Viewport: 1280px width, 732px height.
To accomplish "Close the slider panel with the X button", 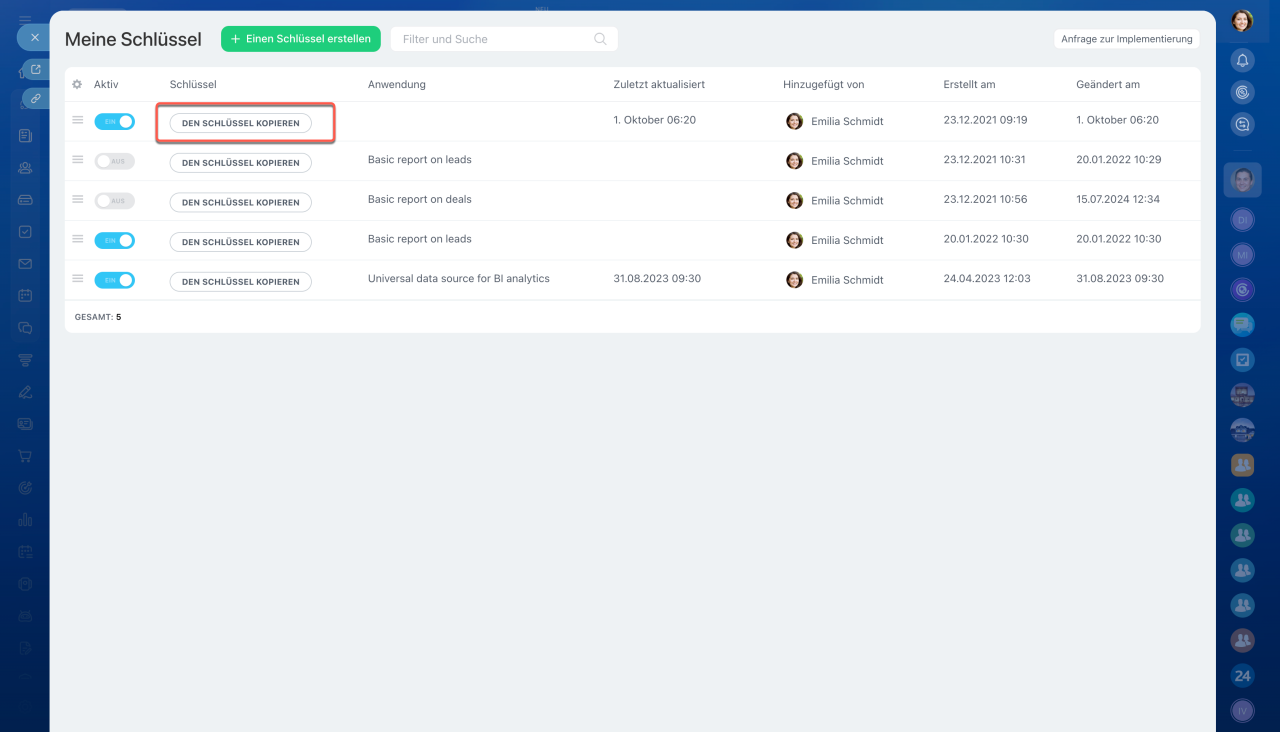I will 34,38.
